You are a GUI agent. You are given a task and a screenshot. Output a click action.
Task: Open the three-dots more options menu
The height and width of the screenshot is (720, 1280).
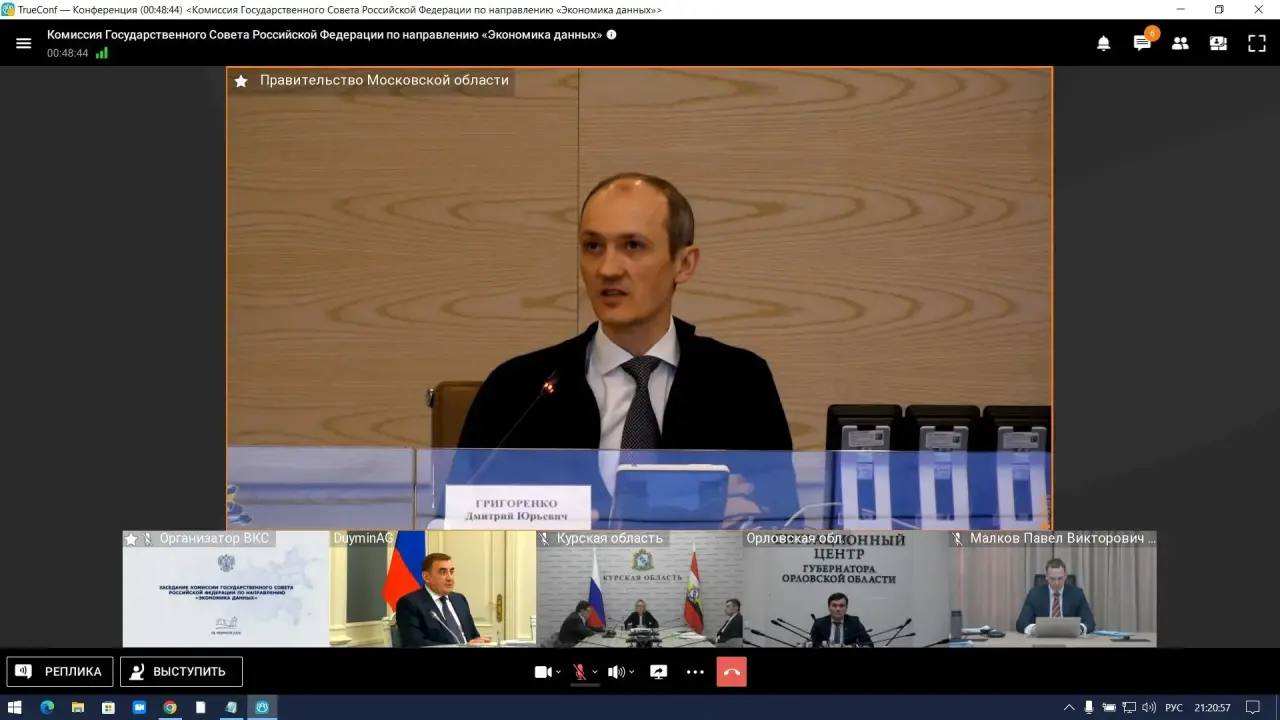[695, 672]
